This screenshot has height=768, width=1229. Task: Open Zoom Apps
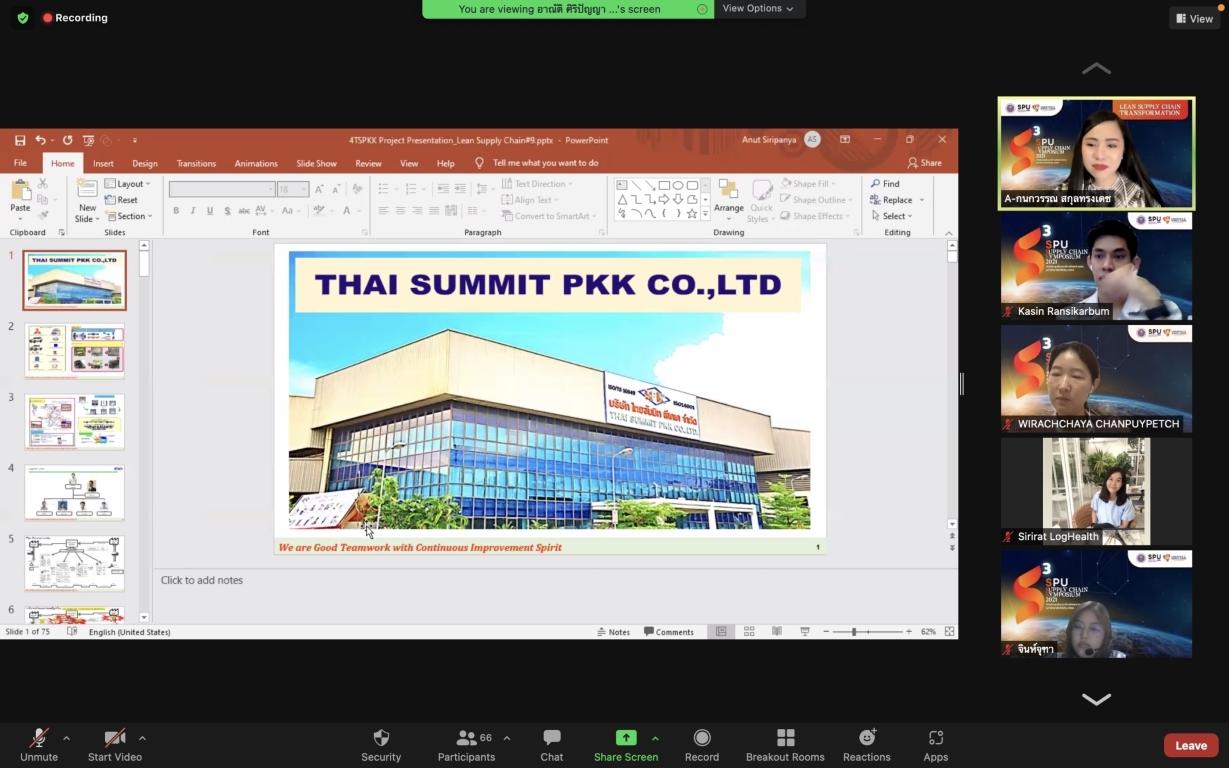point(936,745)
